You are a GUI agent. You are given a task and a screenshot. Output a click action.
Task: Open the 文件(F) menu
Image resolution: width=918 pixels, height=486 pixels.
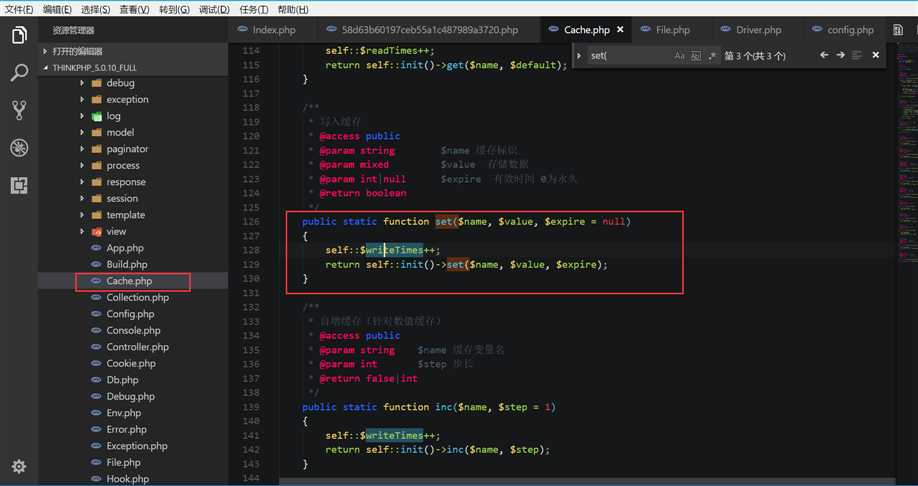[19, 9]
